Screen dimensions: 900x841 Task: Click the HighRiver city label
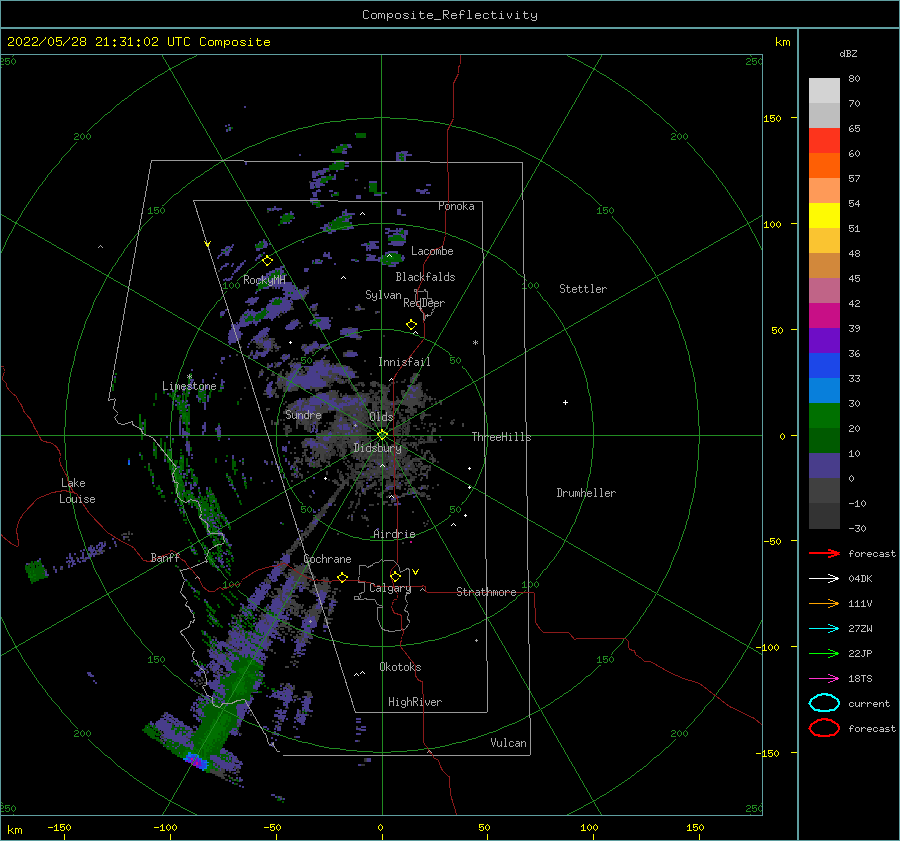click(x=415, y=702)
